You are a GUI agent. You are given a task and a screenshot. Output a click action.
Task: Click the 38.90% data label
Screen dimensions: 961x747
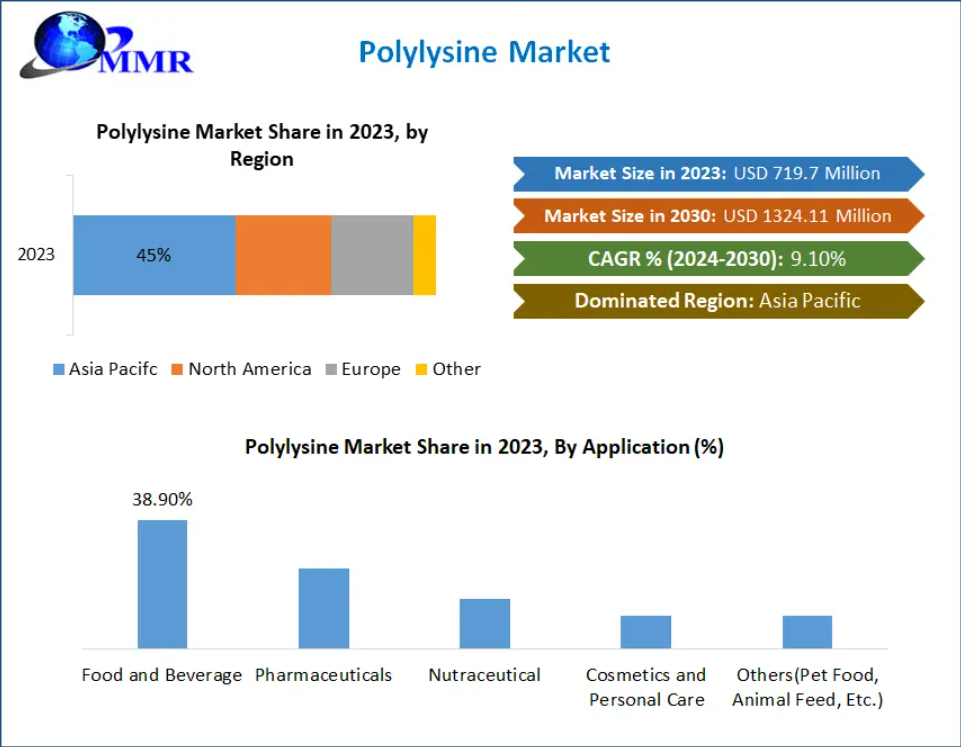pyautogui.click(x=162, y=500)
